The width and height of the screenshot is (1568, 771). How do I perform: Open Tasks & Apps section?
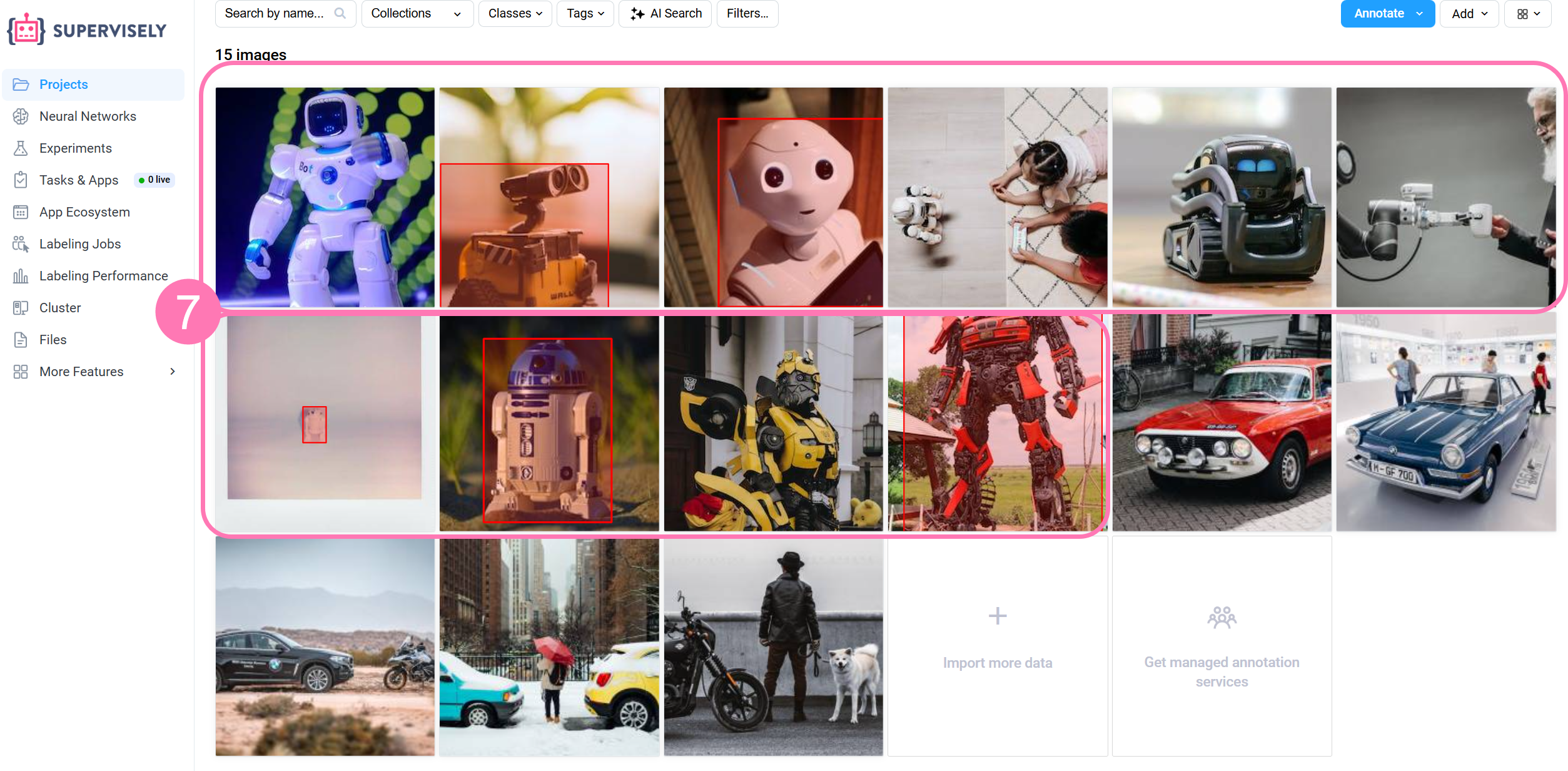[x=79, y=180]
